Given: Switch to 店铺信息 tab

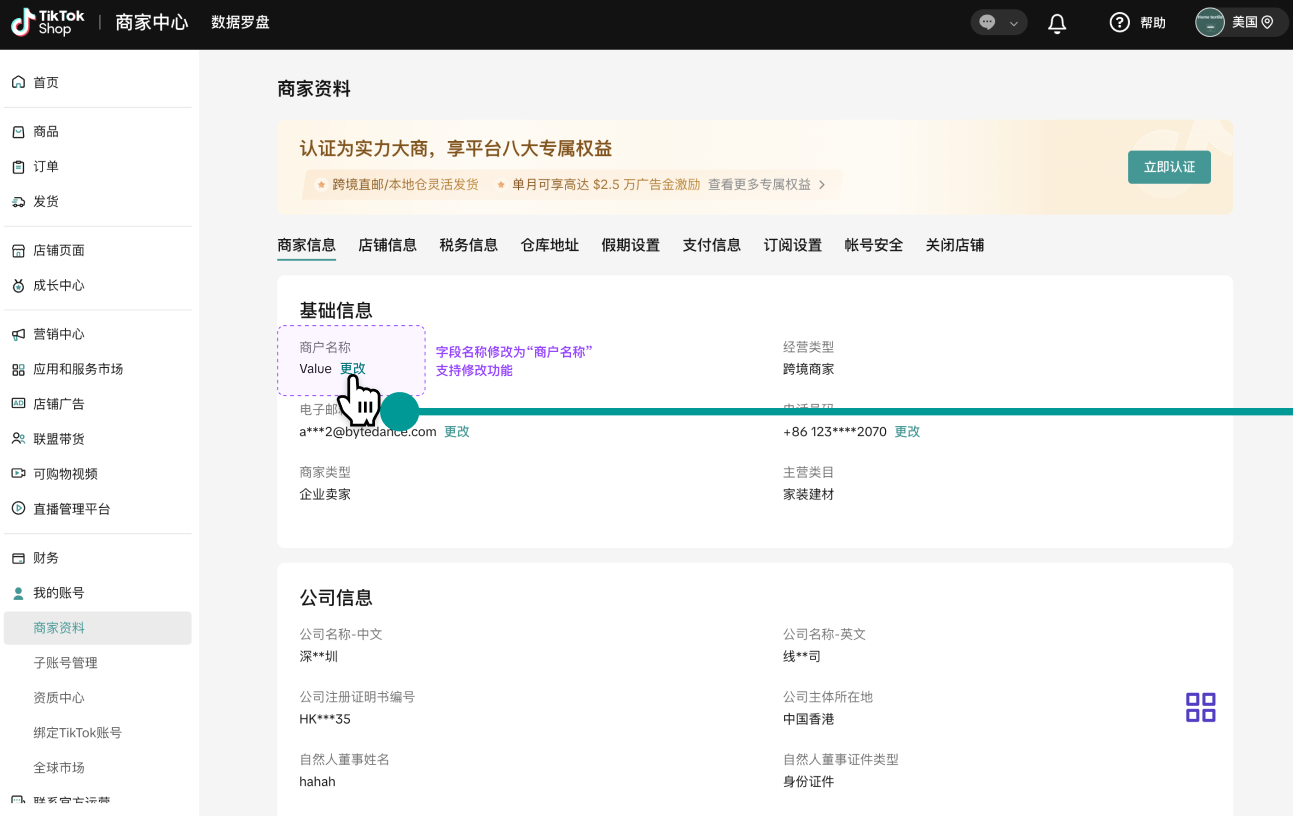Looking at the screenshot, I should click(387, 245).
